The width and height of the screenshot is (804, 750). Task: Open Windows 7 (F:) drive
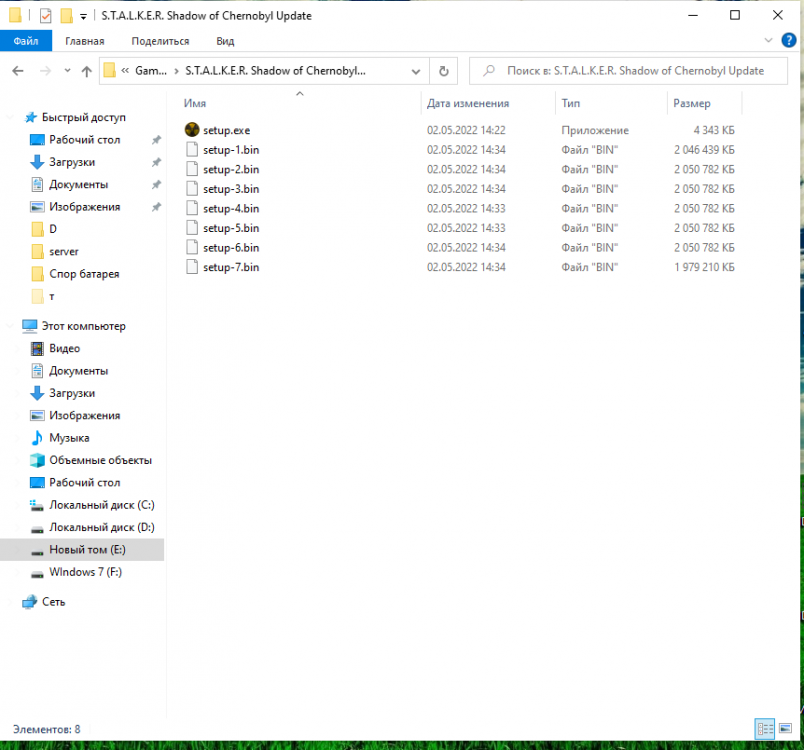[85, 572]
